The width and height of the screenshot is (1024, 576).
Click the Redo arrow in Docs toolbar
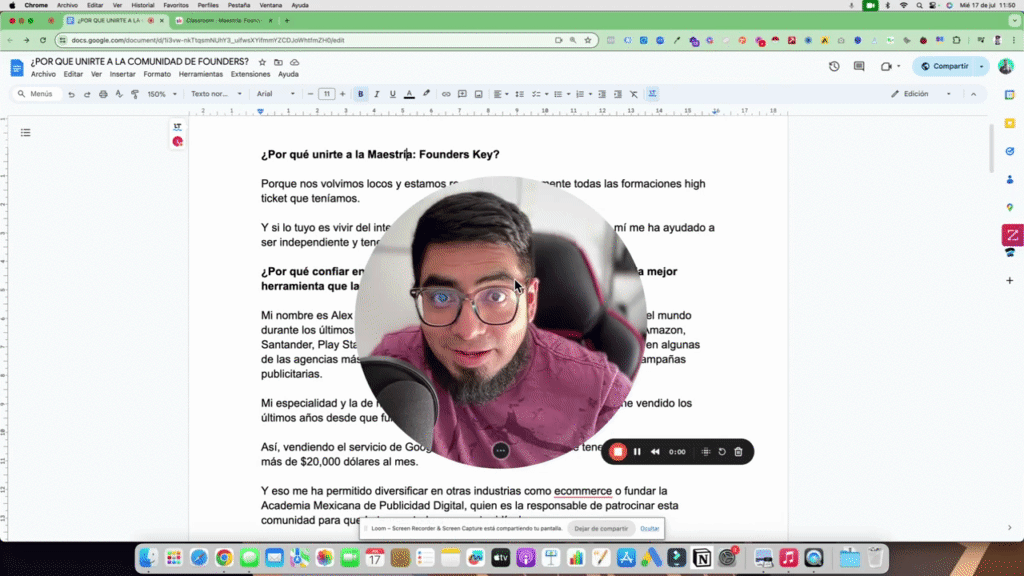coord(87,94)
